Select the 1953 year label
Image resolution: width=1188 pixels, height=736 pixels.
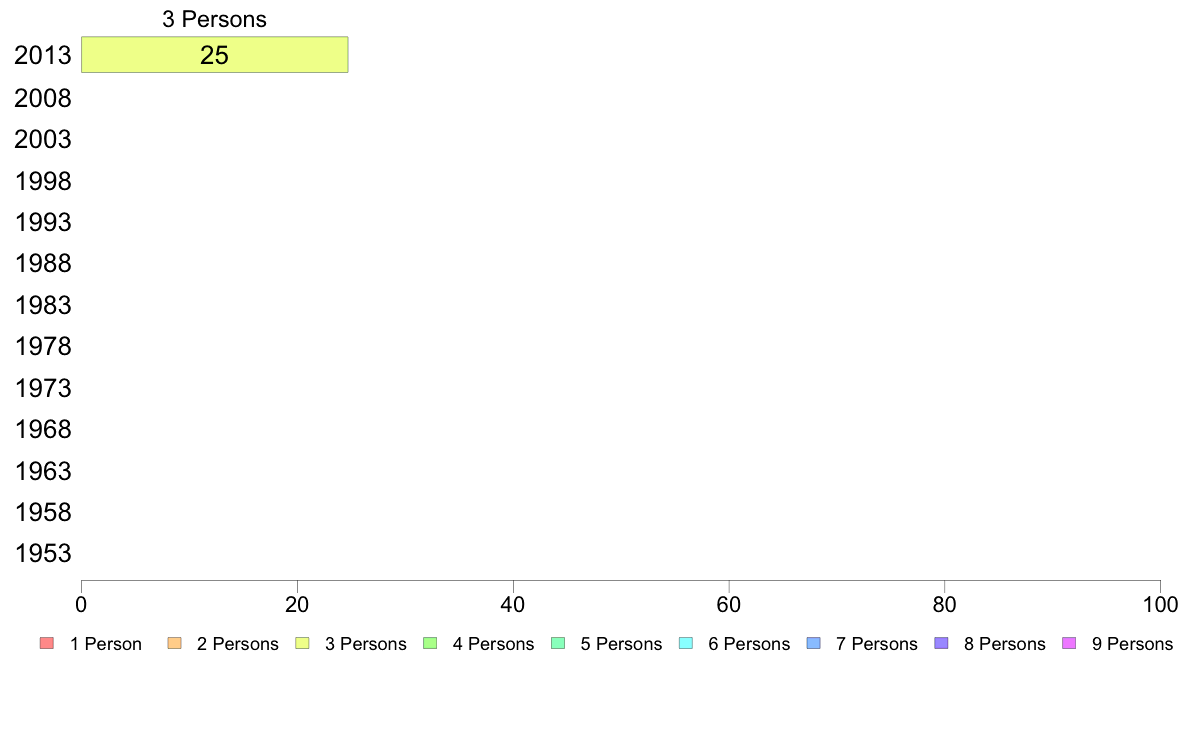(43, 553)
